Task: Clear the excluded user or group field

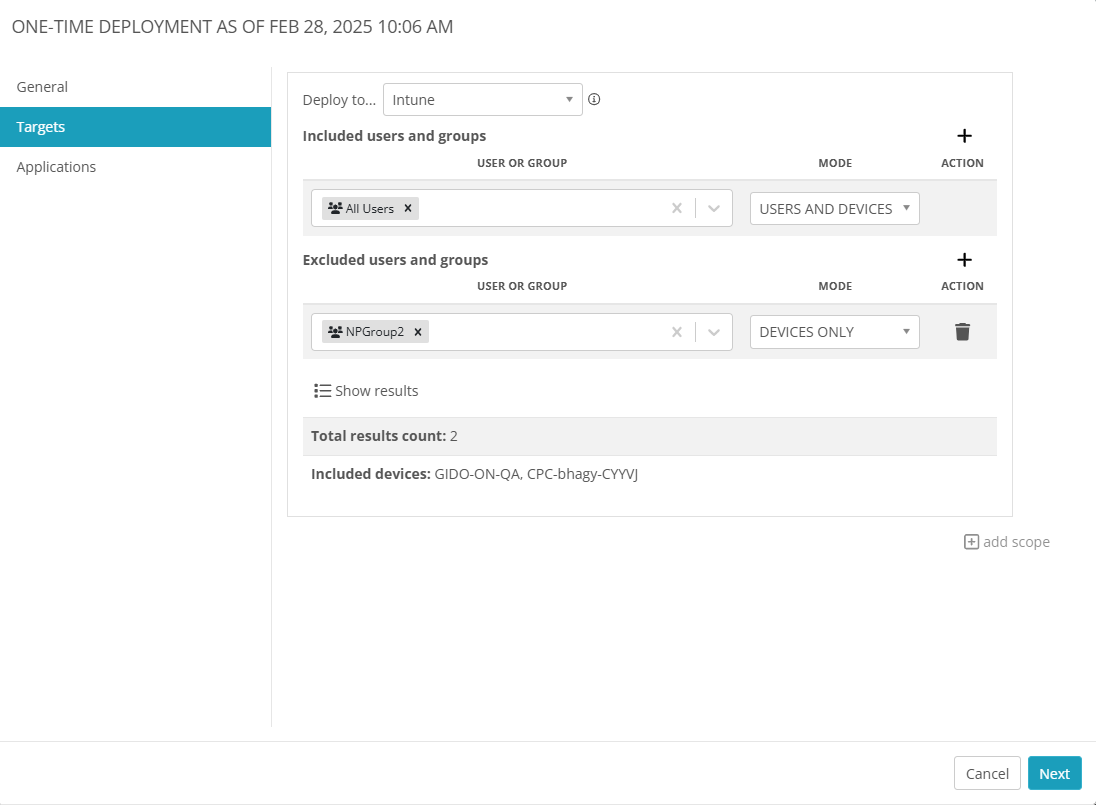Action: click(x=676, y=332)
